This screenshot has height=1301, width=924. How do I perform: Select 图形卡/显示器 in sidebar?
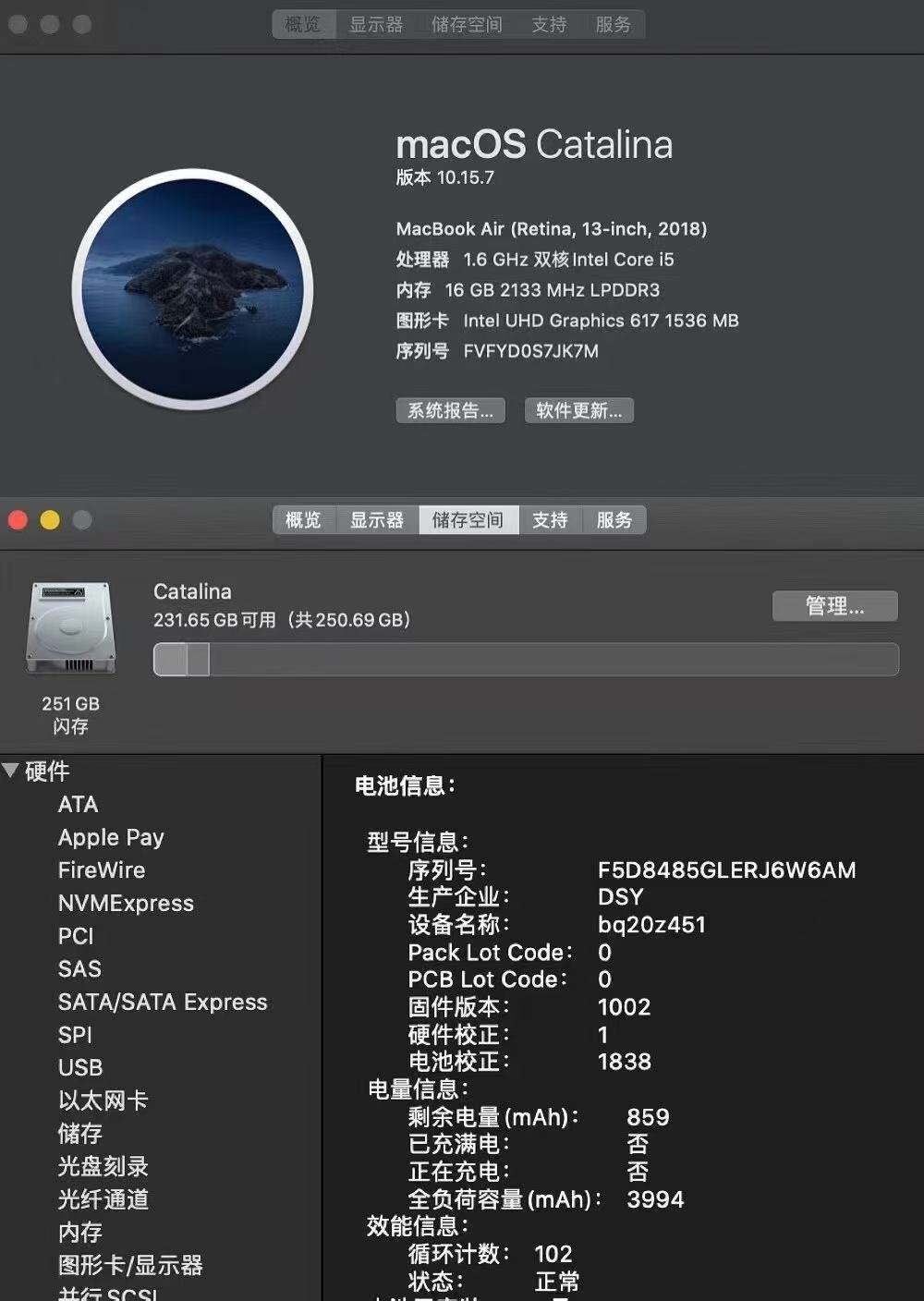(x=130, y=1265)
